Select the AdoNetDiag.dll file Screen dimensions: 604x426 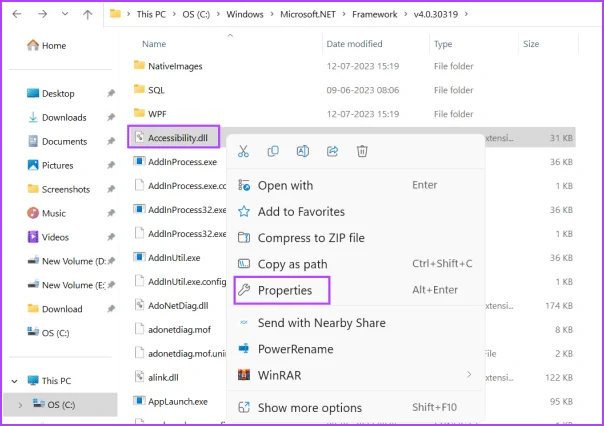coord(171,305)
